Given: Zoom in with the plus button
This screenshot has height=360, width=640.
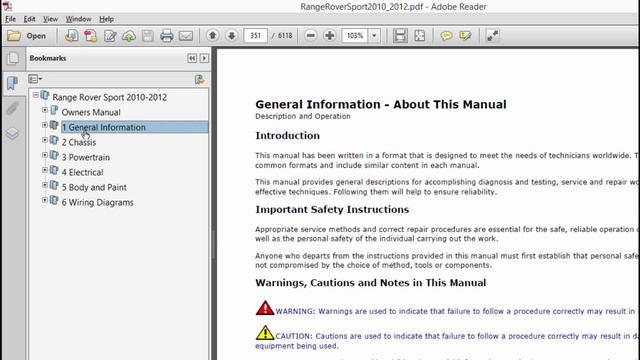Looking at the screenshot, I should click(329, 36).
